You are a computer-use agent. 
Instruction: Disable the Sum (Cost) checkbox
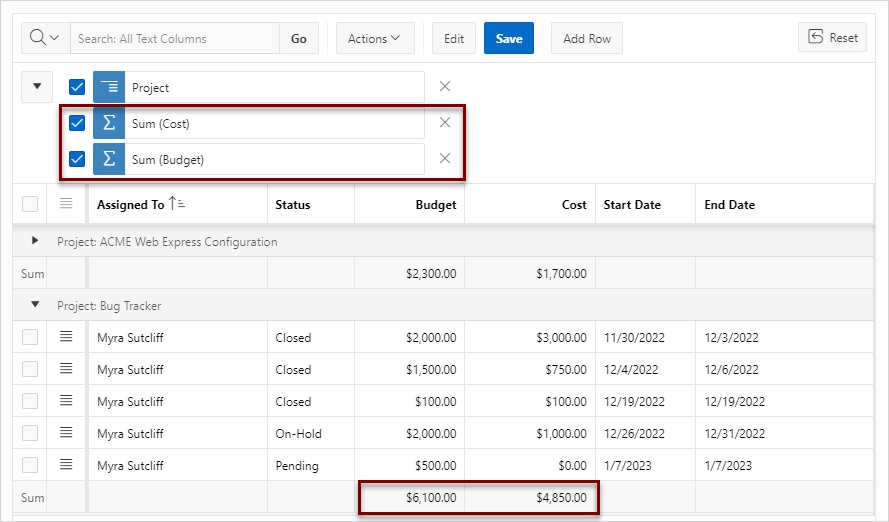[x=77, y=123]
